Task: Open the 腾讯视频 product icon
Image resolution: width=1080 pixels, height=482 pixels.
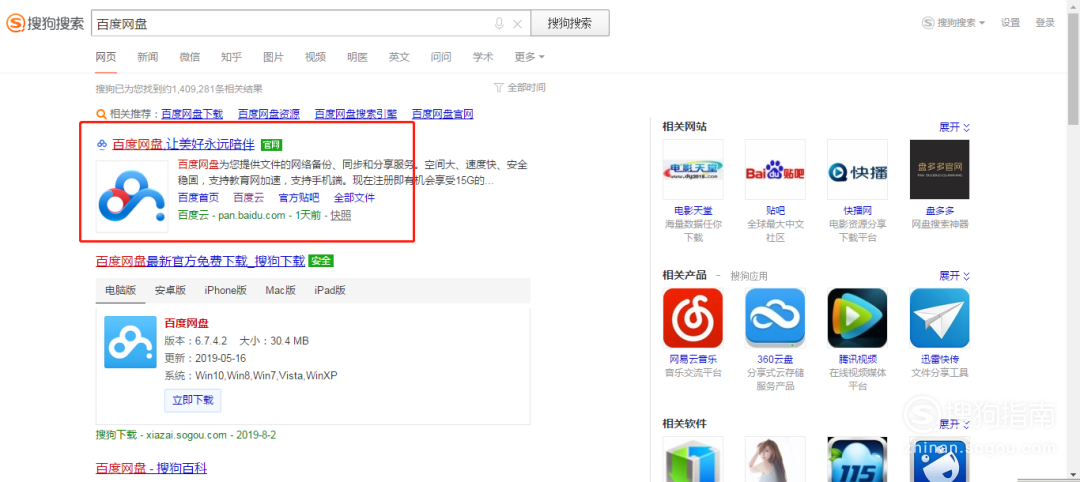Action: pyautogui.click(x=857, y=318)
